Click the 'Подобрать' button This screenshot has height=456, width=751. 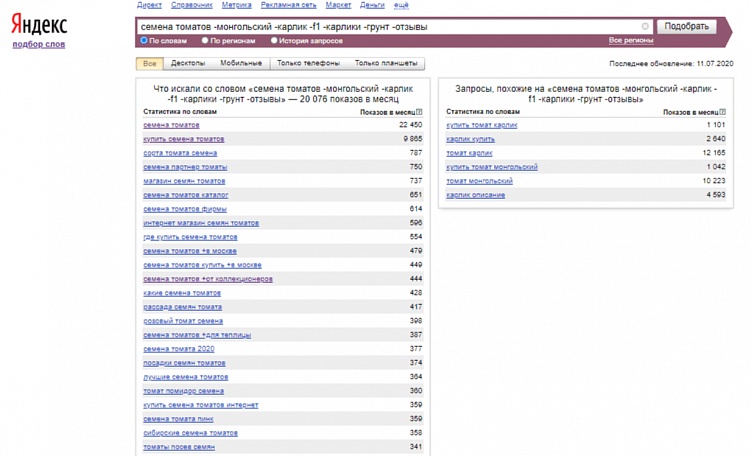coord(686,26)
